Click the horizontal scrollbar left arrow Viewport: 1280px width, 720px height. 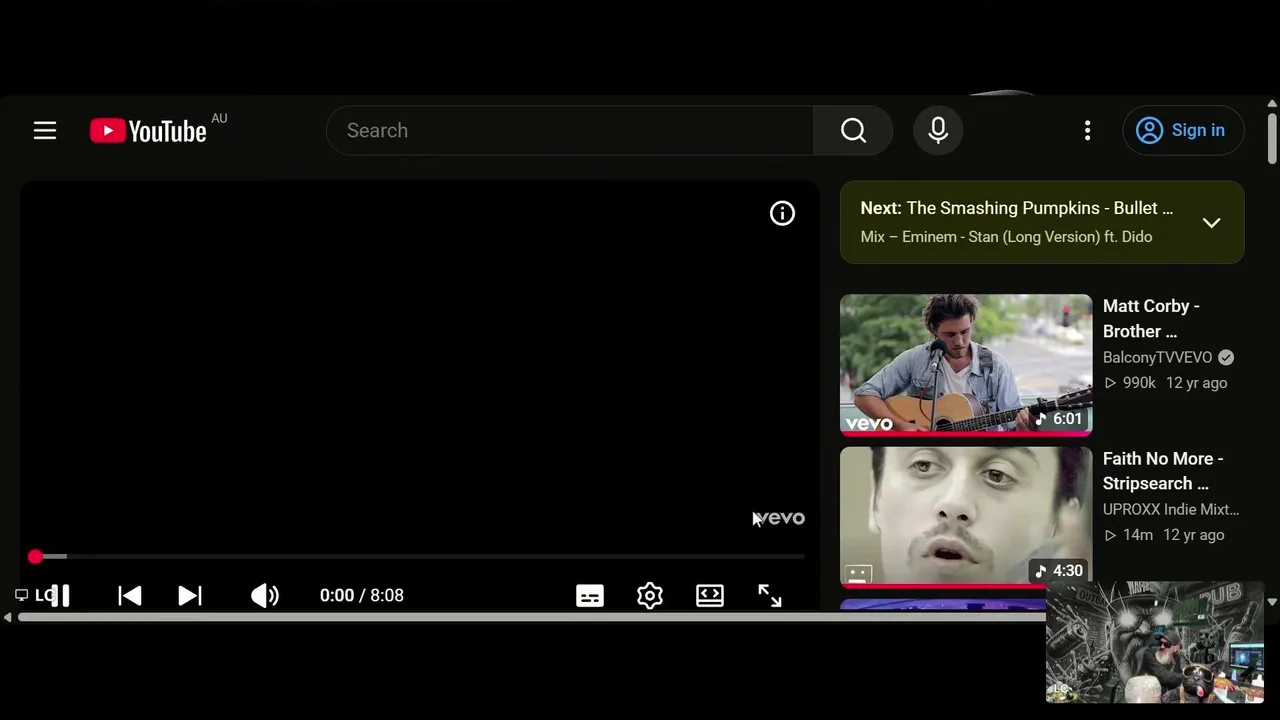pyautogui.click(x=8, y=617)
